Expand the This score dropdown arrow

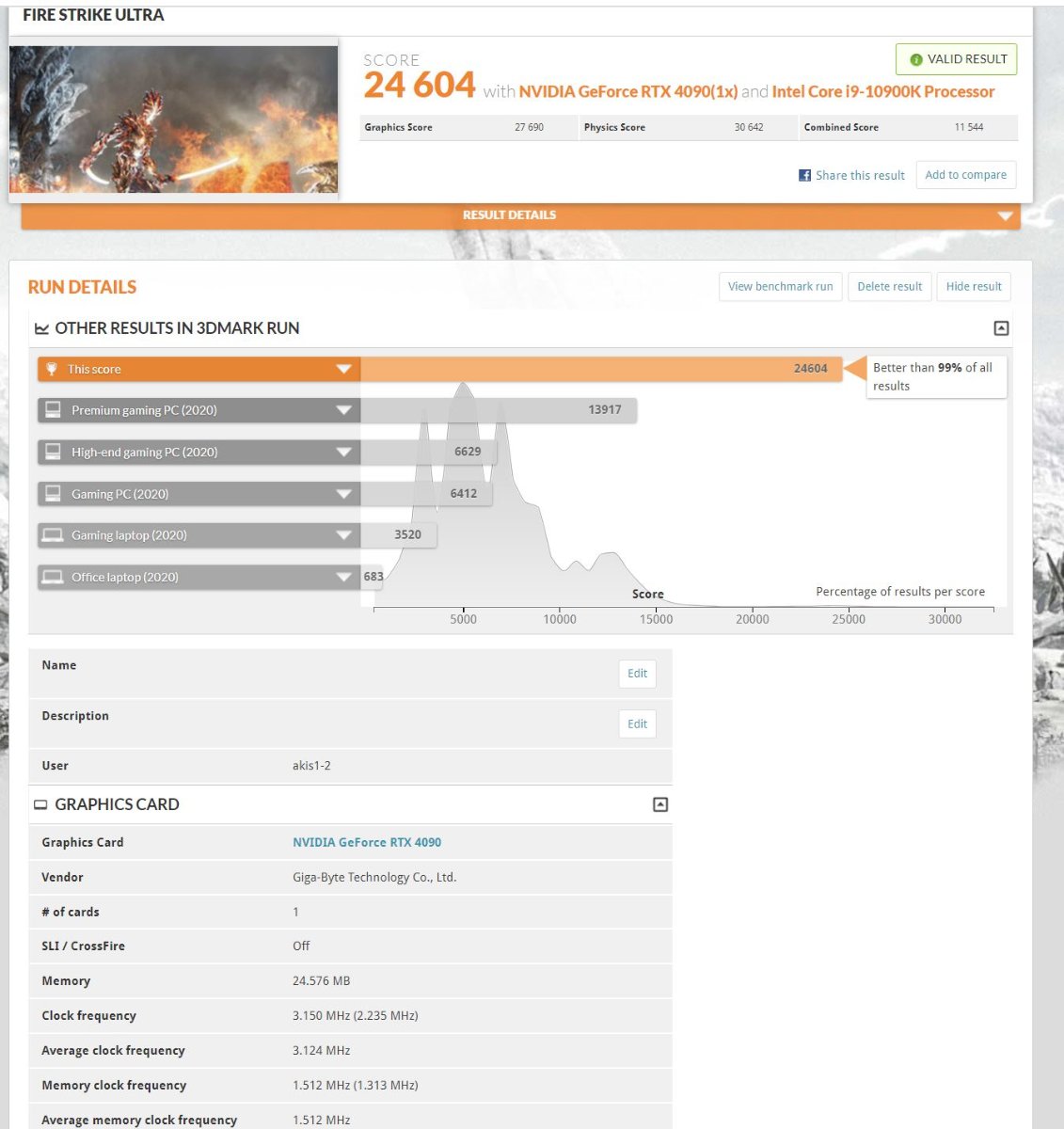(343, 369)
